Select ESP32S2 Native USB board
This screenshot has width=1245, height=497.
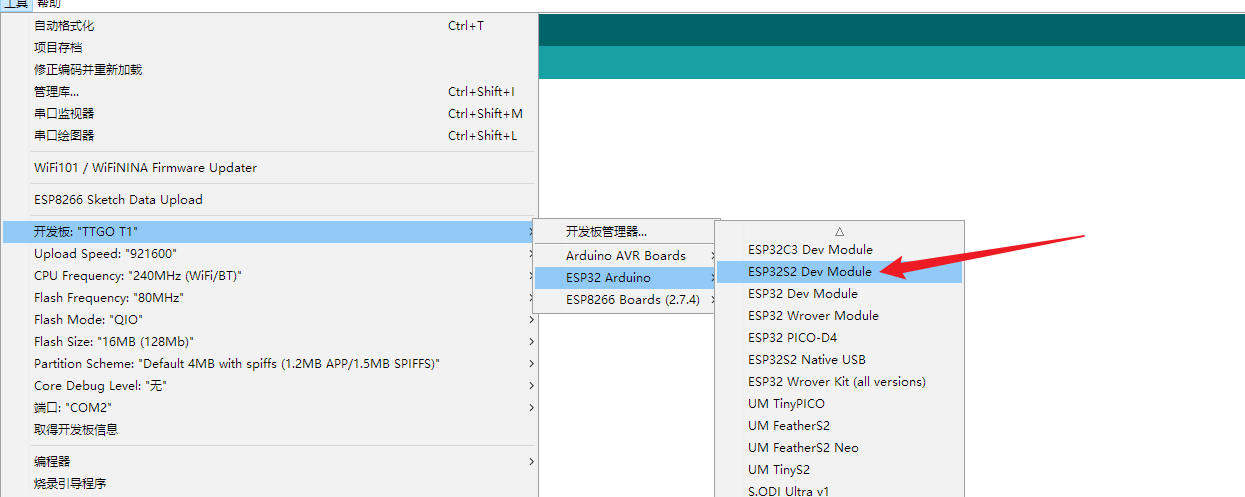pos(840,360)
